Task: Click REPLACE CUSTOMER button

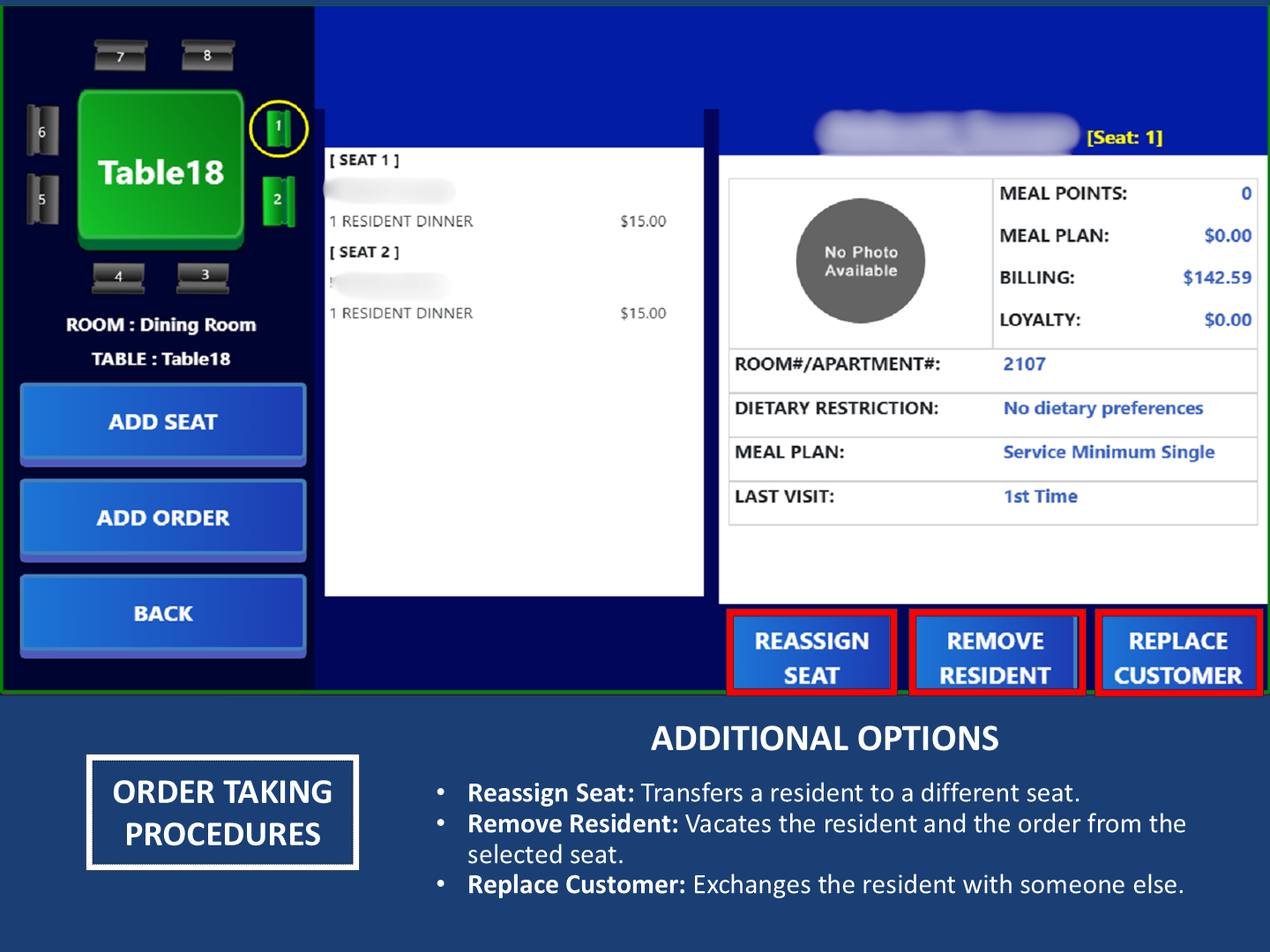Action: [1177, 656]
